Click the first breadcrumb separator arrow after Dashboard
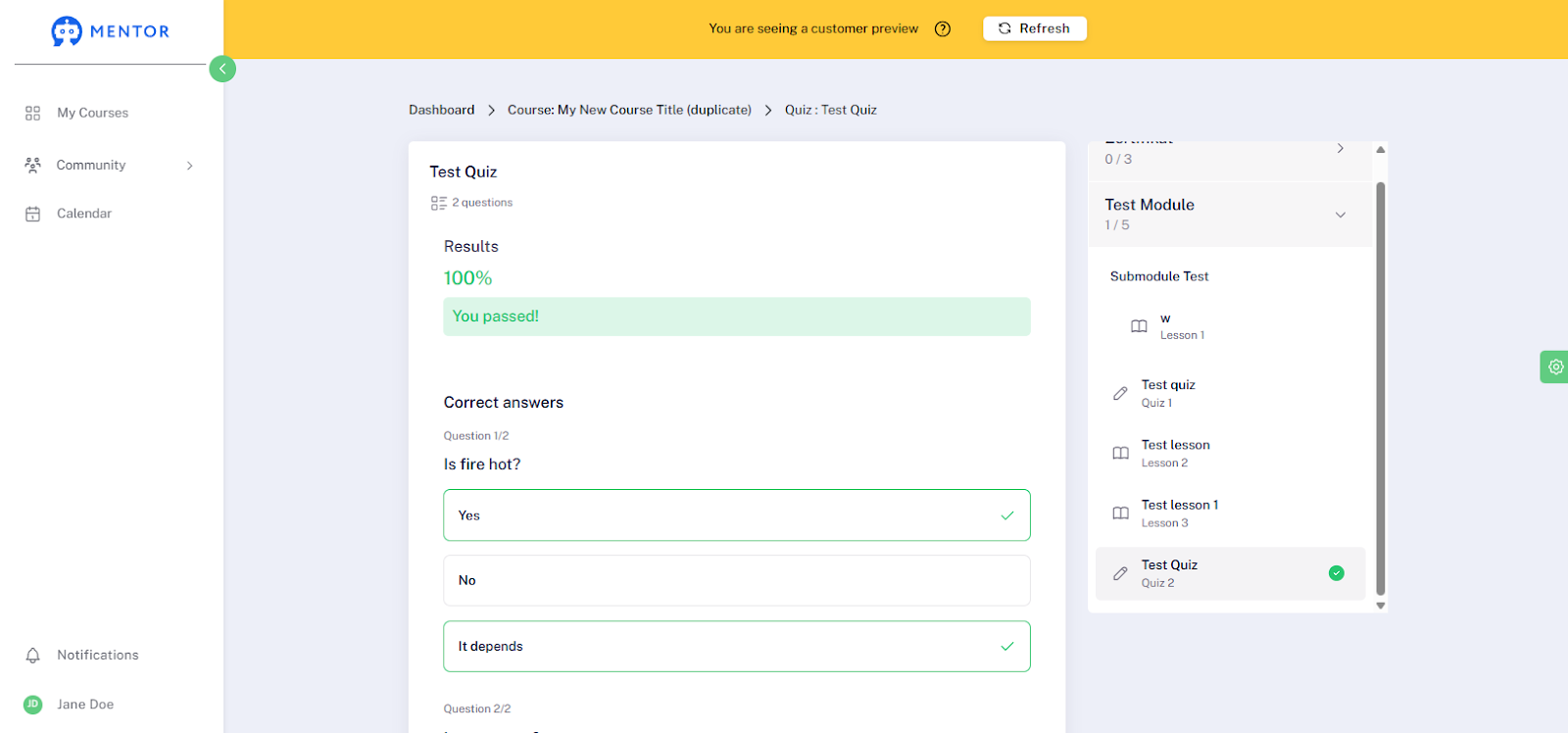1568x733 pixels. tap(491, 111)
